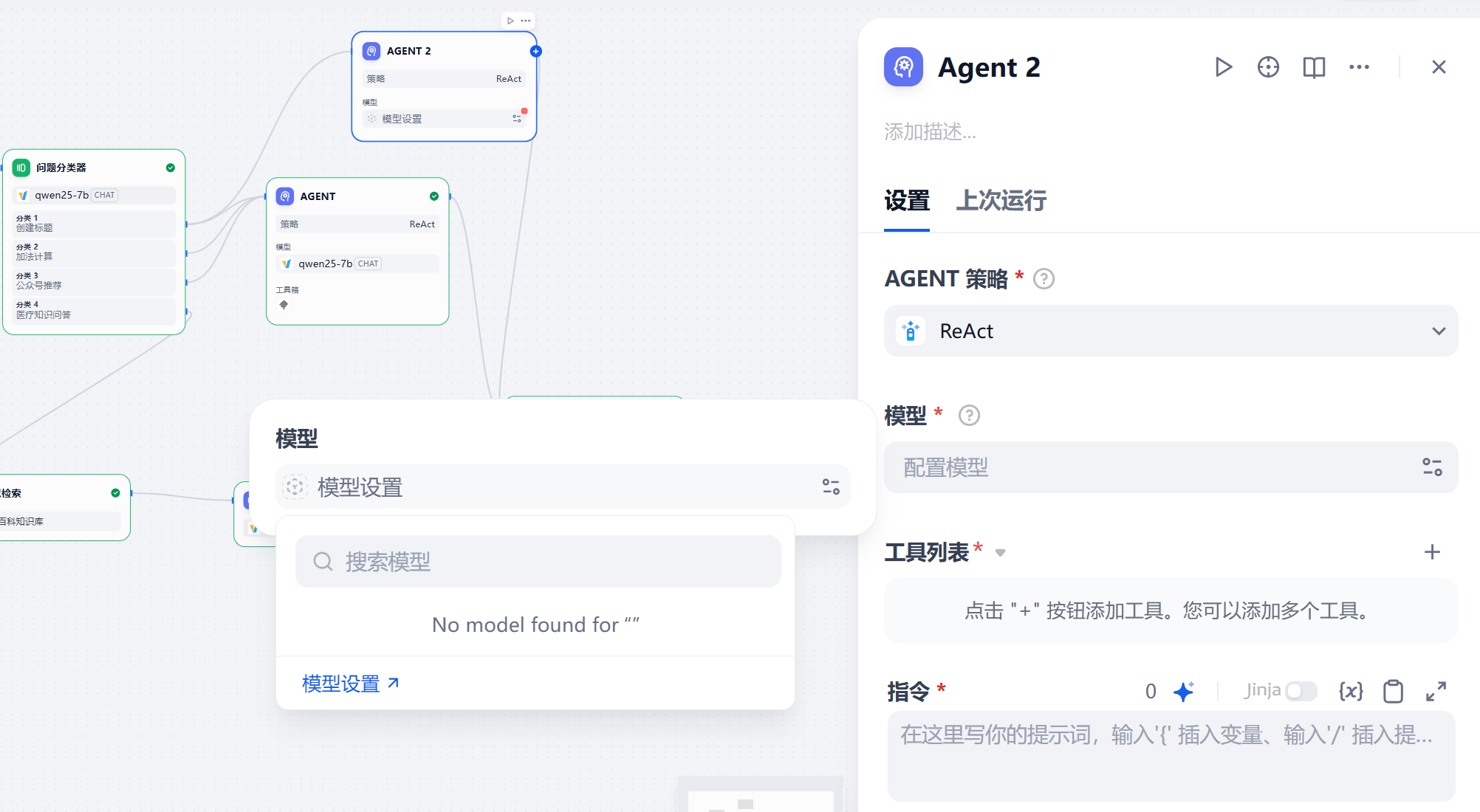This screenshot has height=812, width=1480.
Task: Click the character count showing 0
Action: [x=1150, y=691]
